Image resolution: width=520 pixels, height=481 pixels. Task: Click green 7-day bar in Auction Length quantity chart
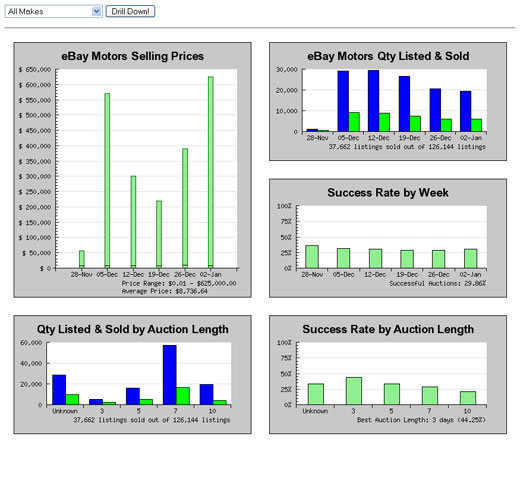pyautogui.click(x=183, y=396)
